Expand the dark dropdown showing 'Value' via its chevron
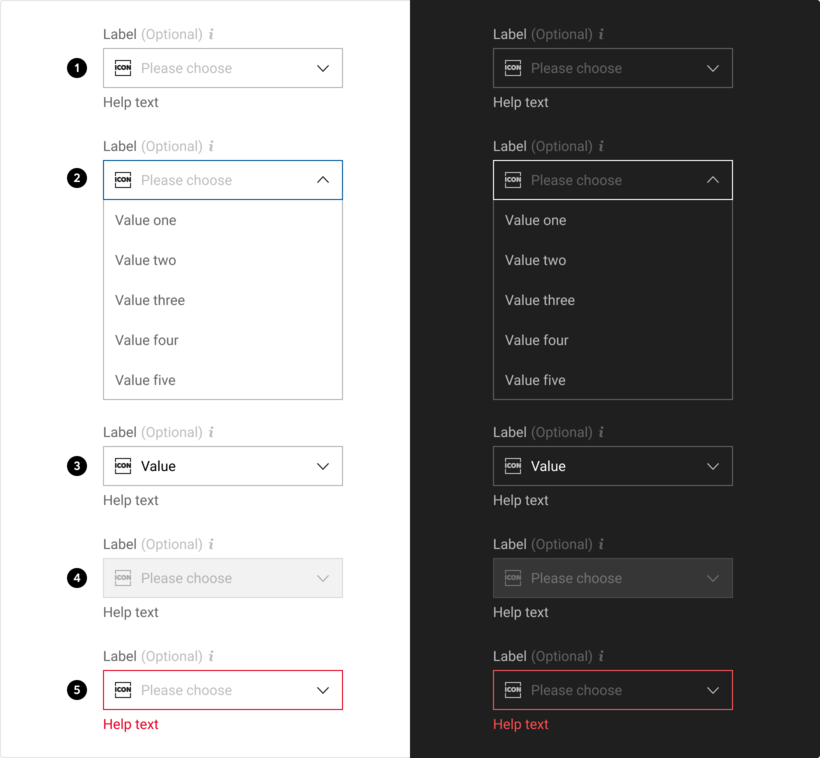 click(713, 466)
